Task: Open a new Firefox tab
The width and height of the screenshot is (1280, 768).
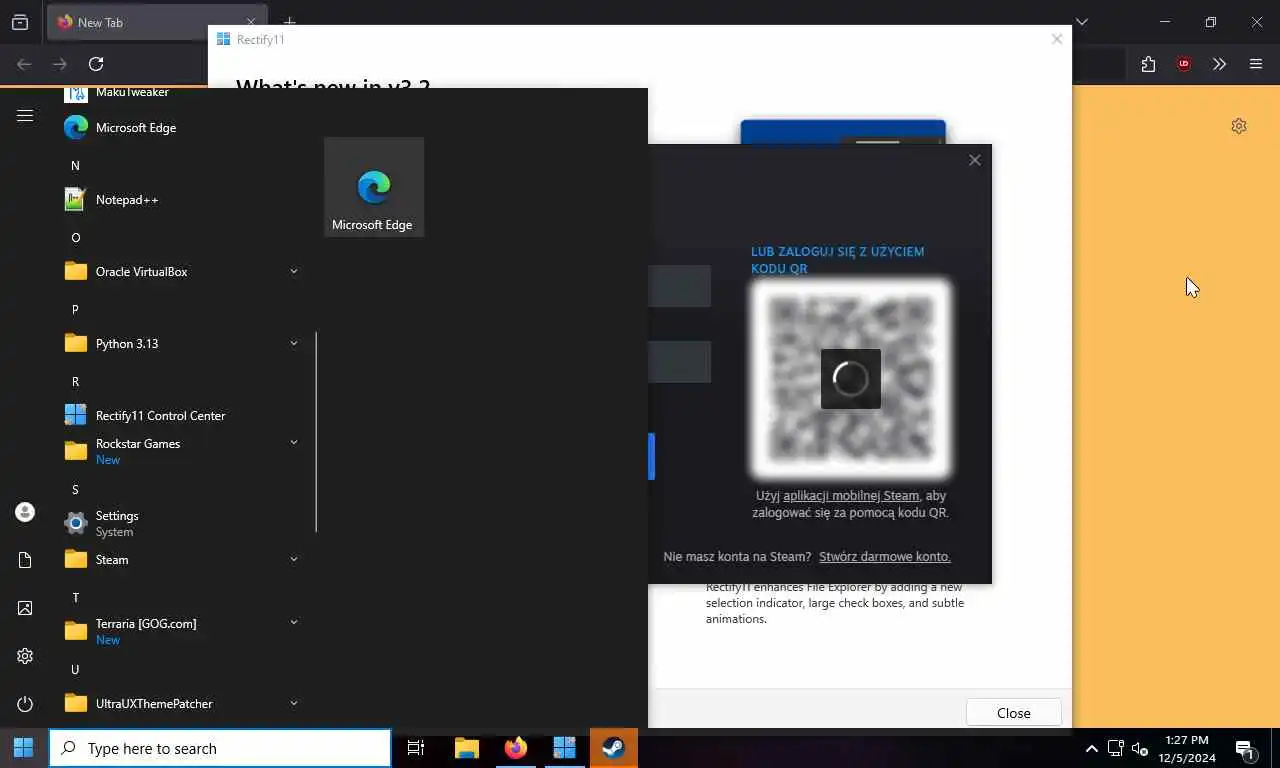Action: coord(289,22)
